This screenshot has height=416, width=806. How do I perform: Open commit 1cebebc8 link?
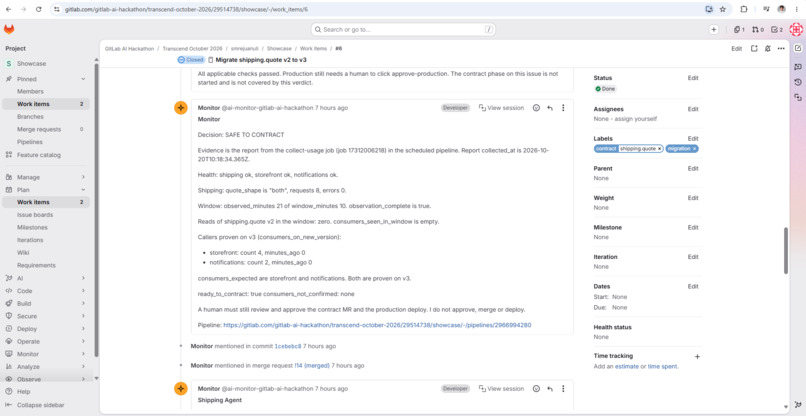[x=287, y=347]
